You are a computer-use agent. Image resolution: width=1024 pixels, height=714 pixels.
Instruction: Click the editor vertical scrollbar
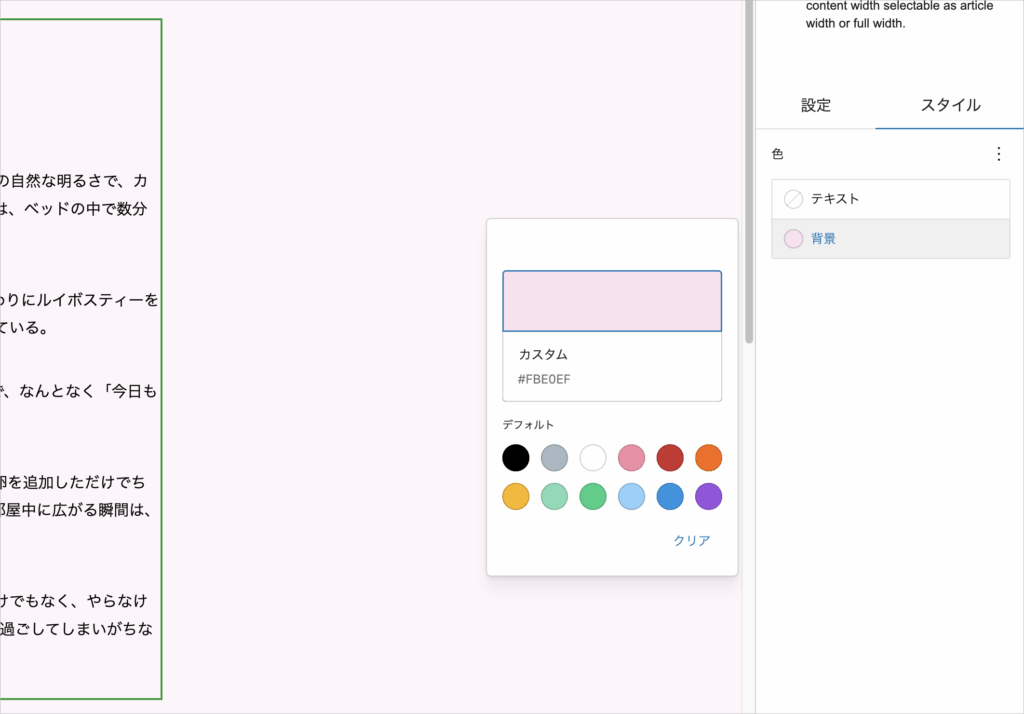click(749, 170)
